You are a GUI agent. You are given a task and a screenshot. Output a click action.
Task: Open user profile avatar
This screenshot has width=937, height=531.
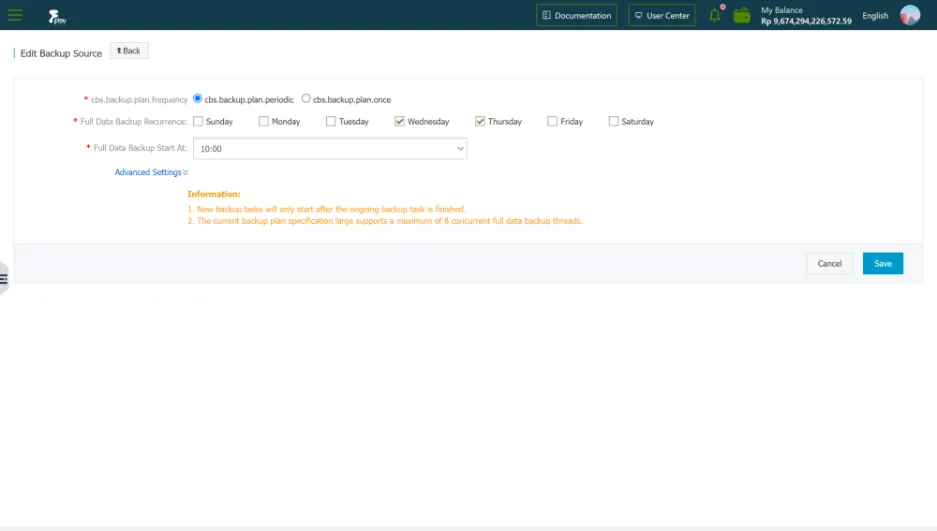pyautogui.click(x=910, y=15)
